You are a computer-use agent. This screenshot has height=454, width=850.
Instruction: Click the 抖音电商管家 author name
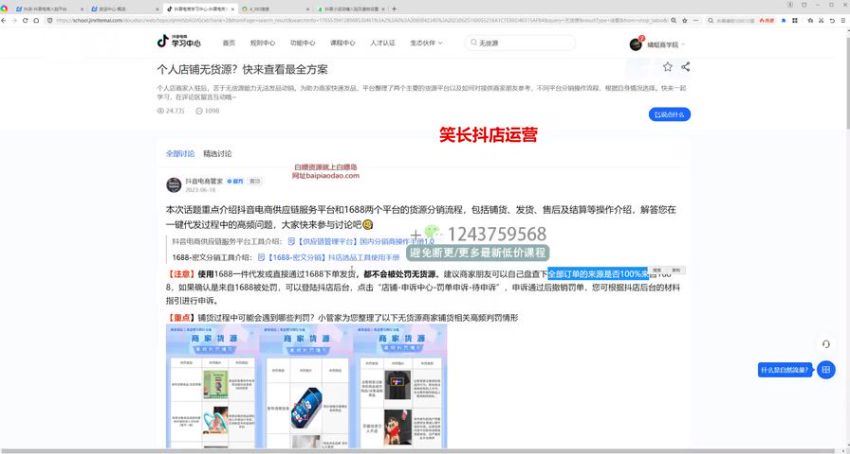tap(204, 181)
